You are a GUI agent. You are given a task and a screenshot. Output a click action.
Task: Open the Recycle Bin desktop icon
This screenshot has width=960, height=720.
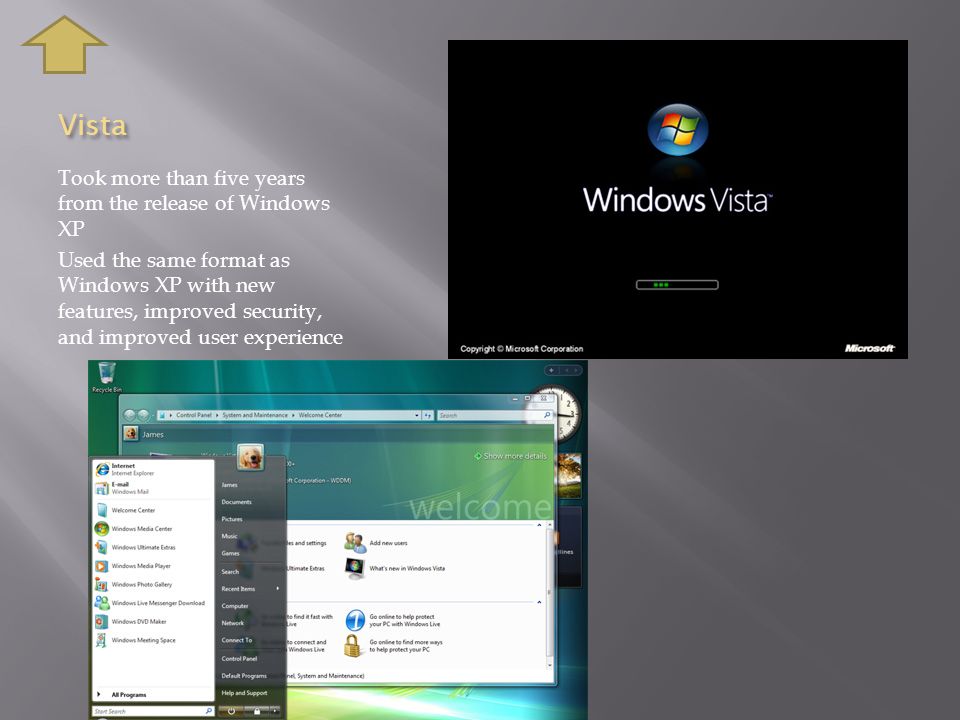[x=107, y=377]
